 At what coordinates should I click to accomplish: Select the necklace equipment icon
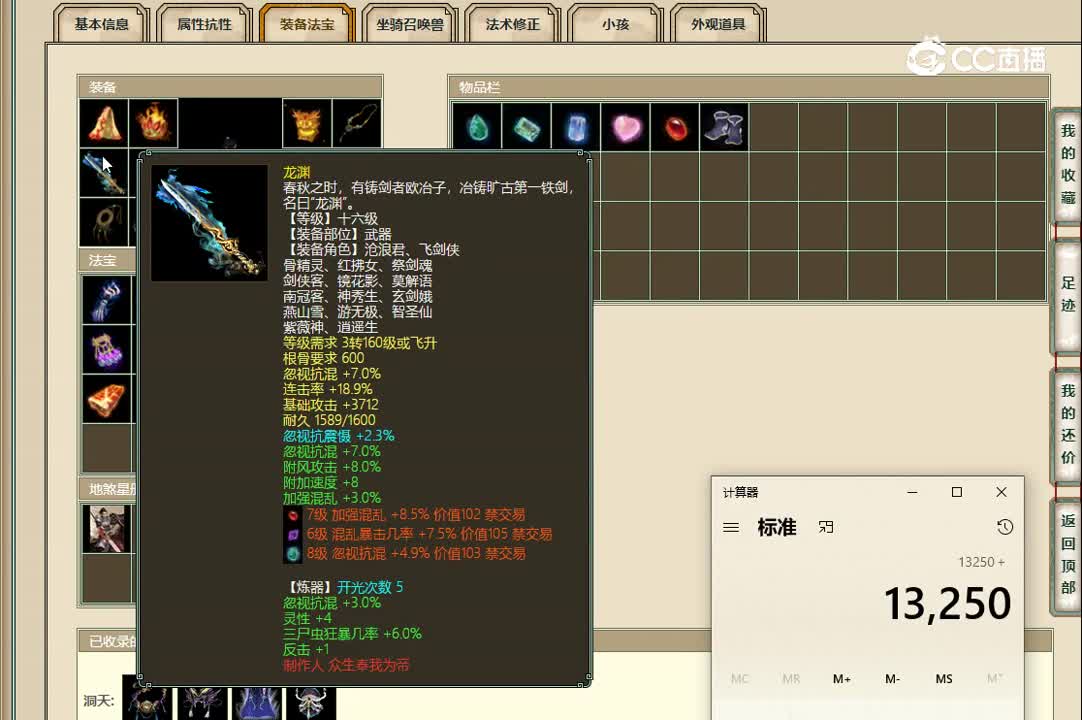(357, 123)
